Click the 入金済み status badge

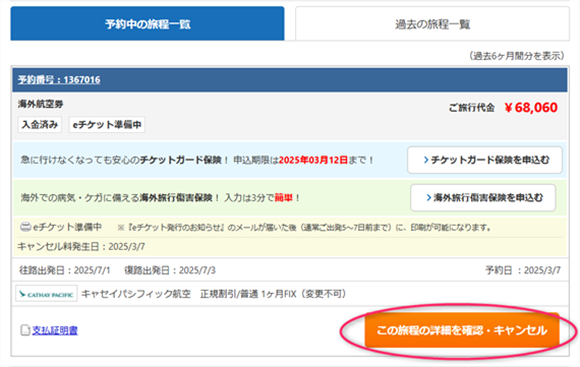pos(40,125)
